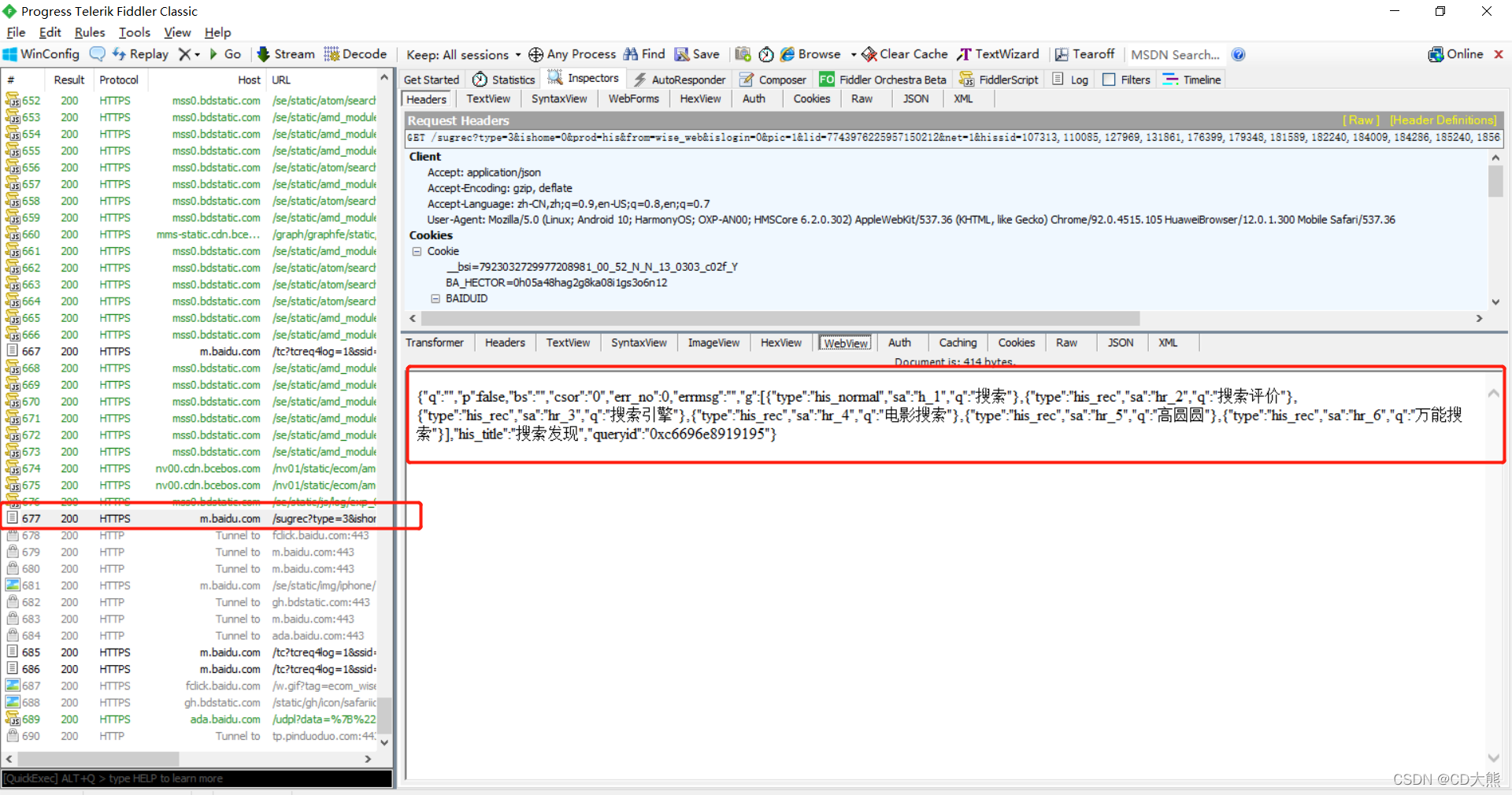Click the Online status indicator
1512x795 pixels.
click(x=1455, y=54)
